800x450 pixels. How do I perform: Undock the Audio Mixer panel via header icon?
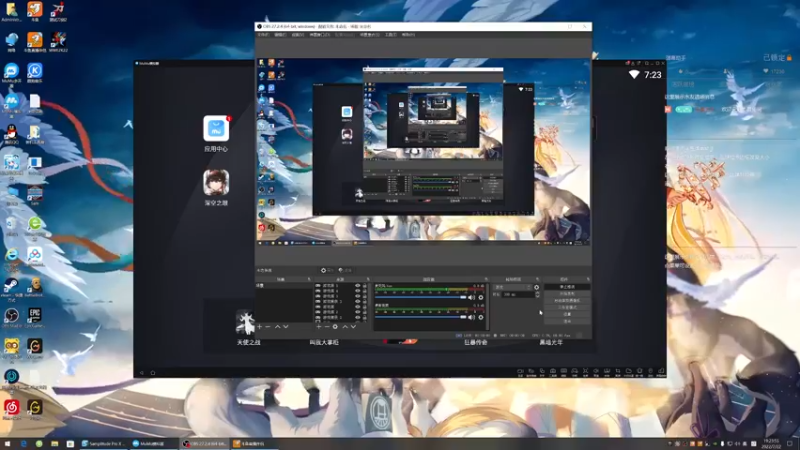(x=486, y=280)
